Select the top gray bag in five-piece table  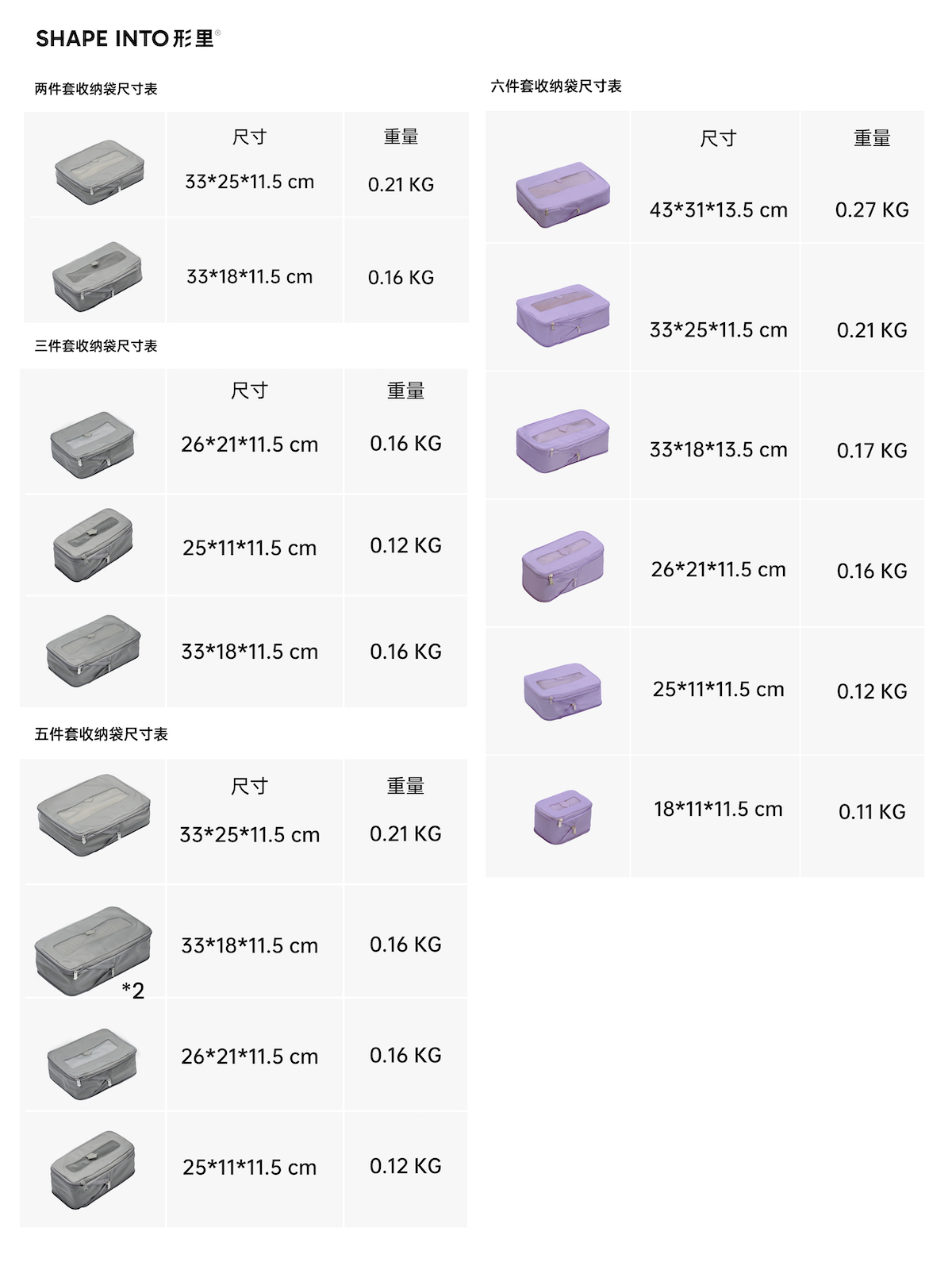click(94, 814)
